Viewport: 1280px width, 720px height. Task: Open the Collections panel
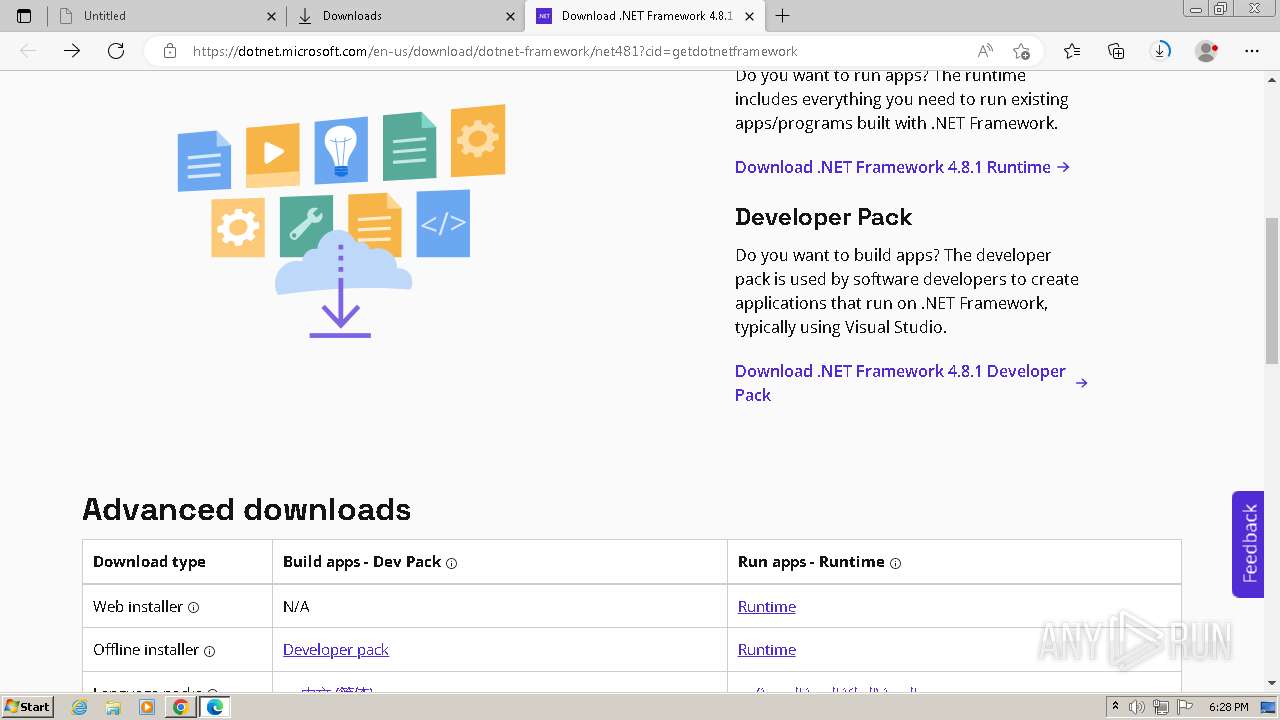(x=1116, y=51)
